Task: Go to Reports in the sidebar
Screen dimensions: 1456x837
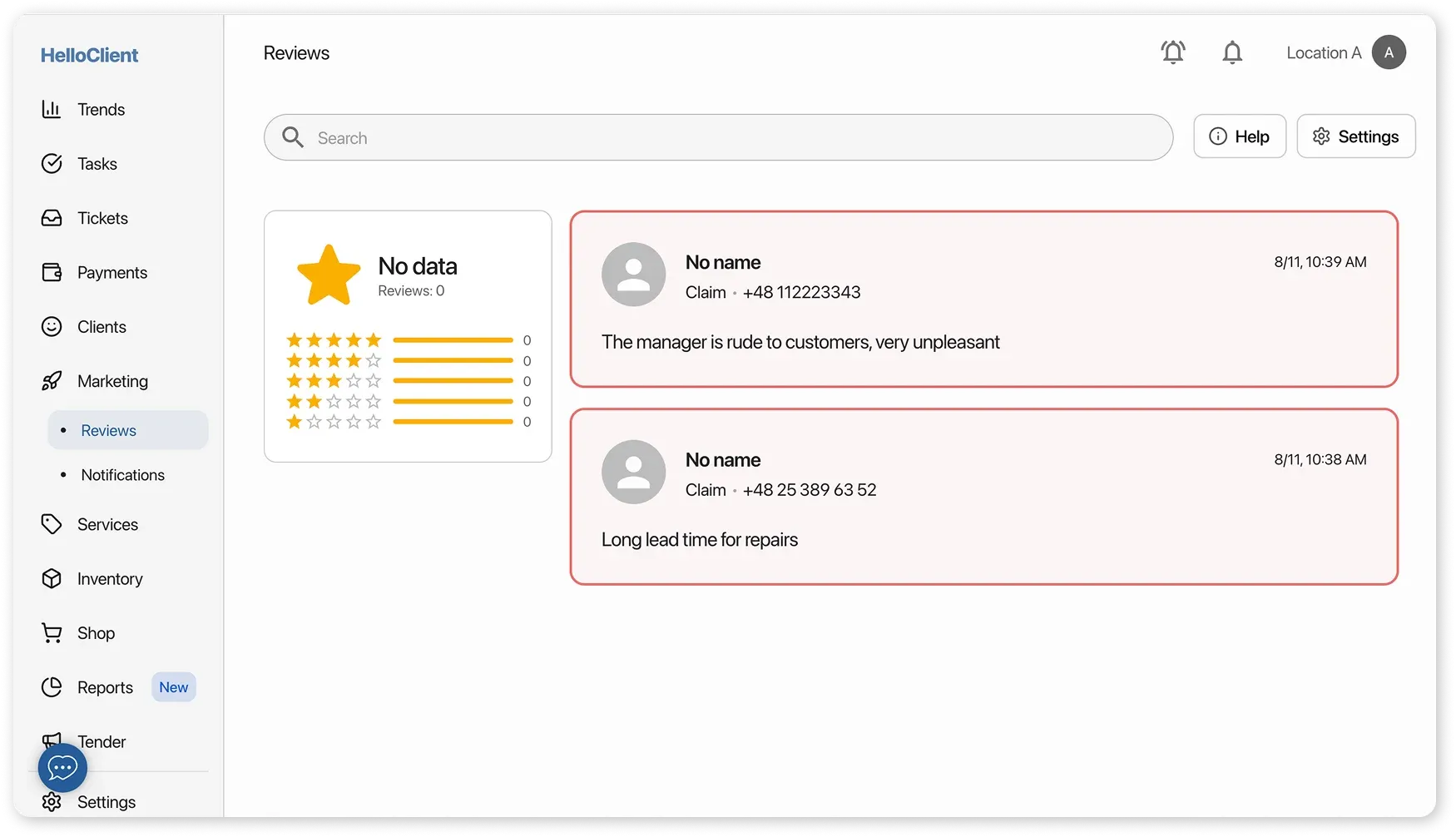Action: (x=105, y=687)
